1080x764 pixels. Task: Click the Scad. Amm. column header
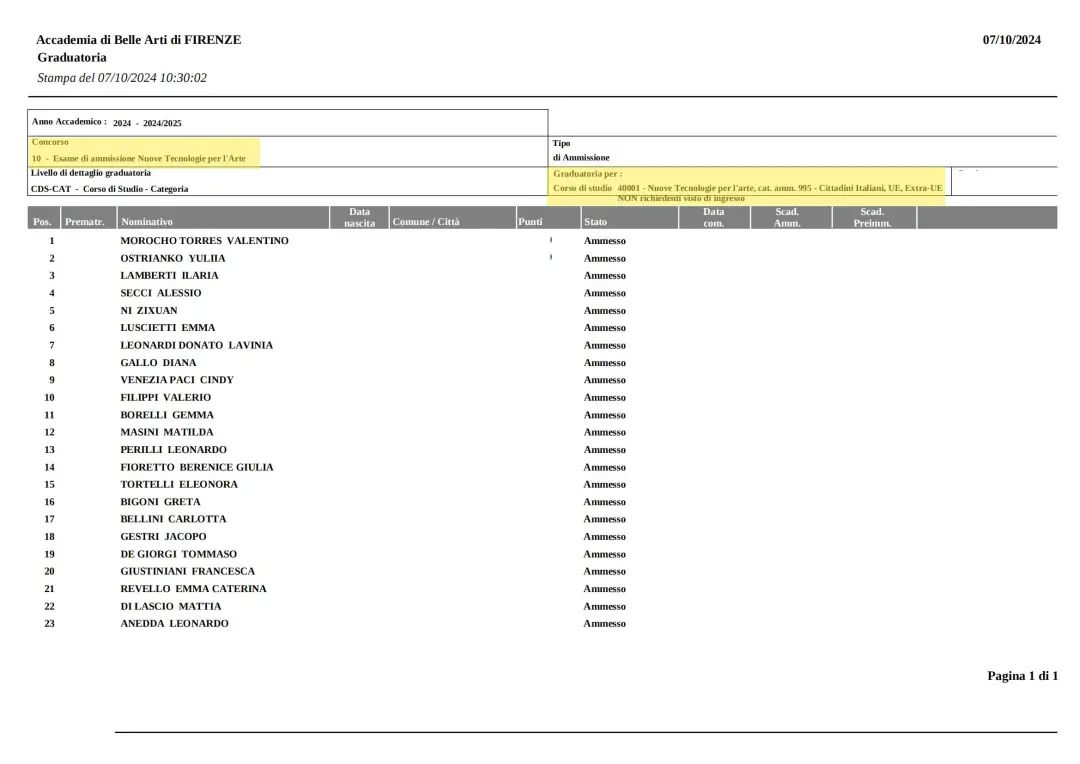(787, 217)
